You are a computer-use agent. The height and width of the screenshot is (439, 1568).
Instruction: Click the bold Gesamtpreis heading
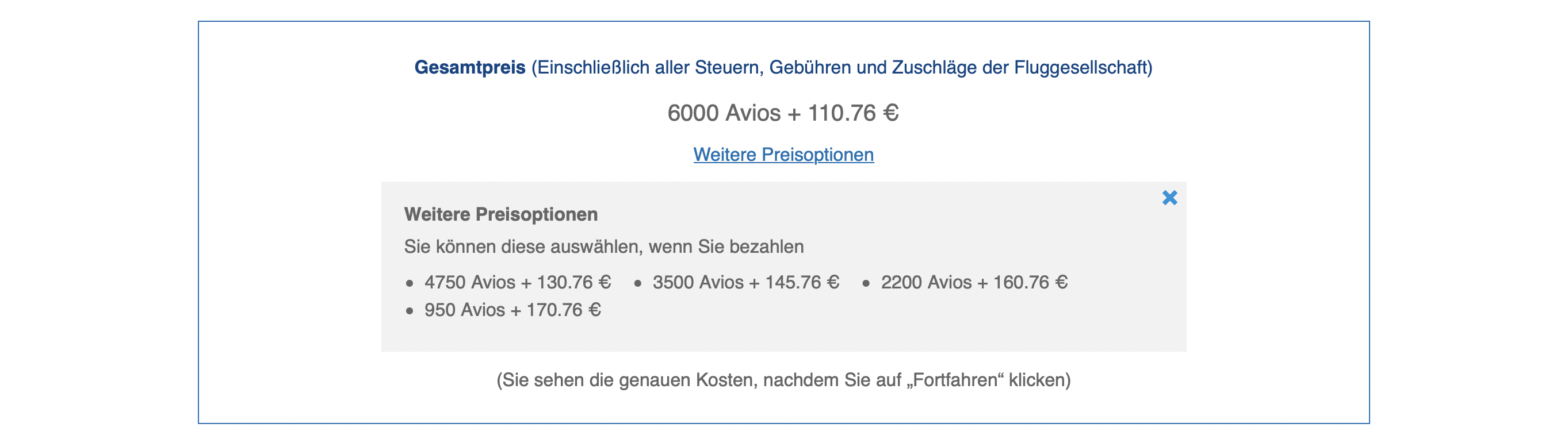(469, 67)
